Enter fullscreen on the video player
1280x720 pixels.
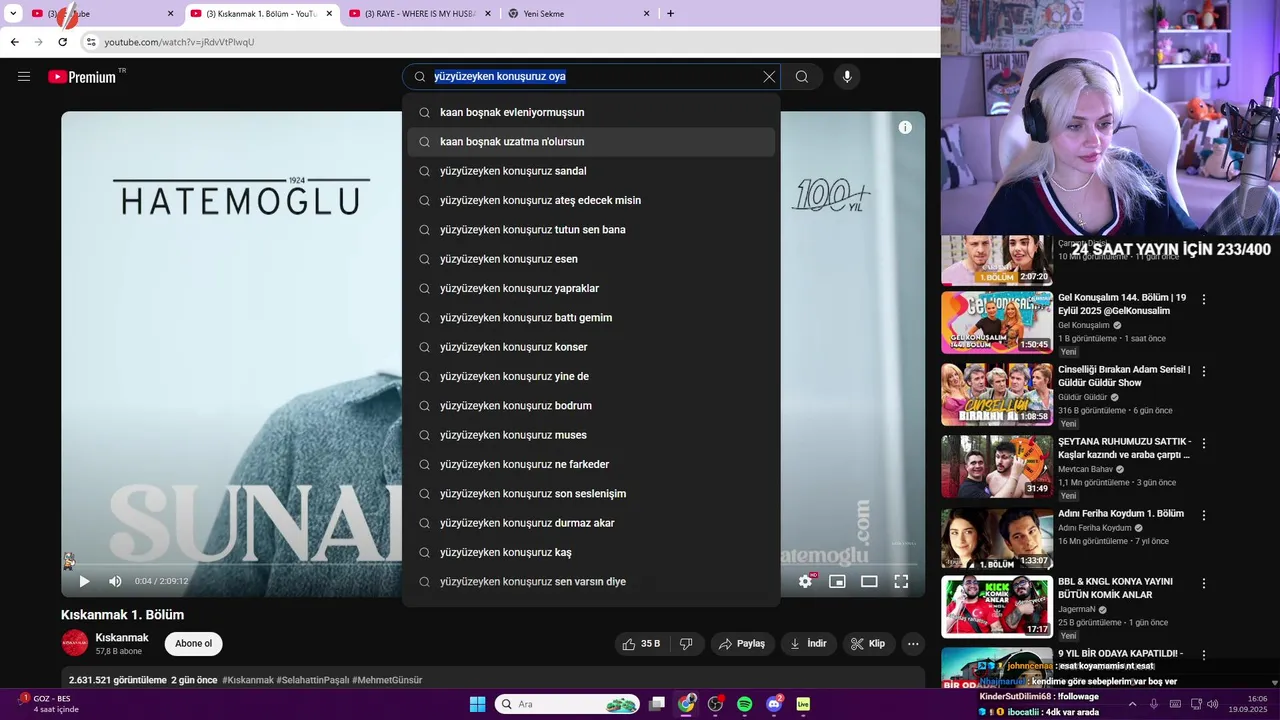click(x=901, y=581)
